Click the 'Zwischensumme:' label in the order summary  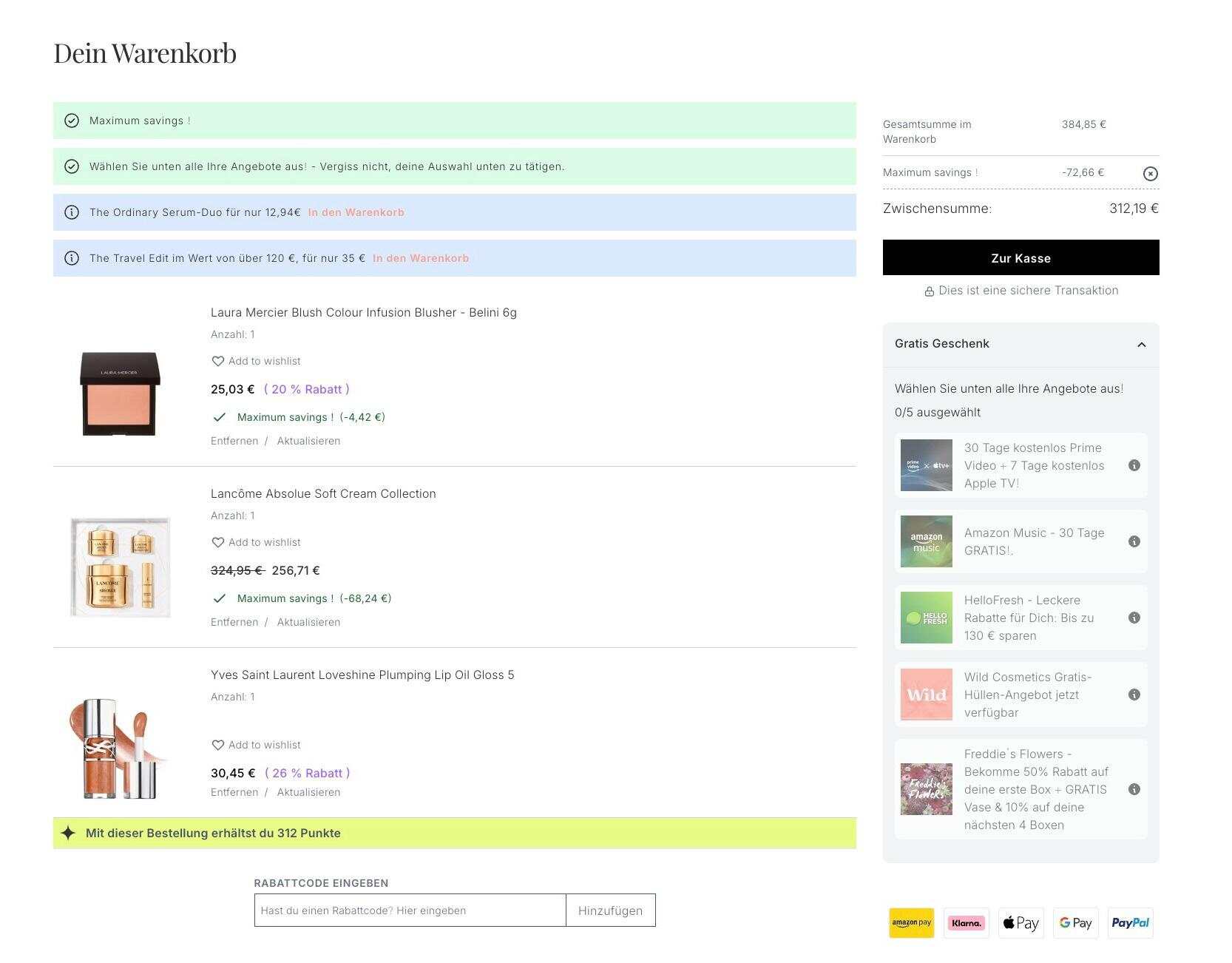937,209
